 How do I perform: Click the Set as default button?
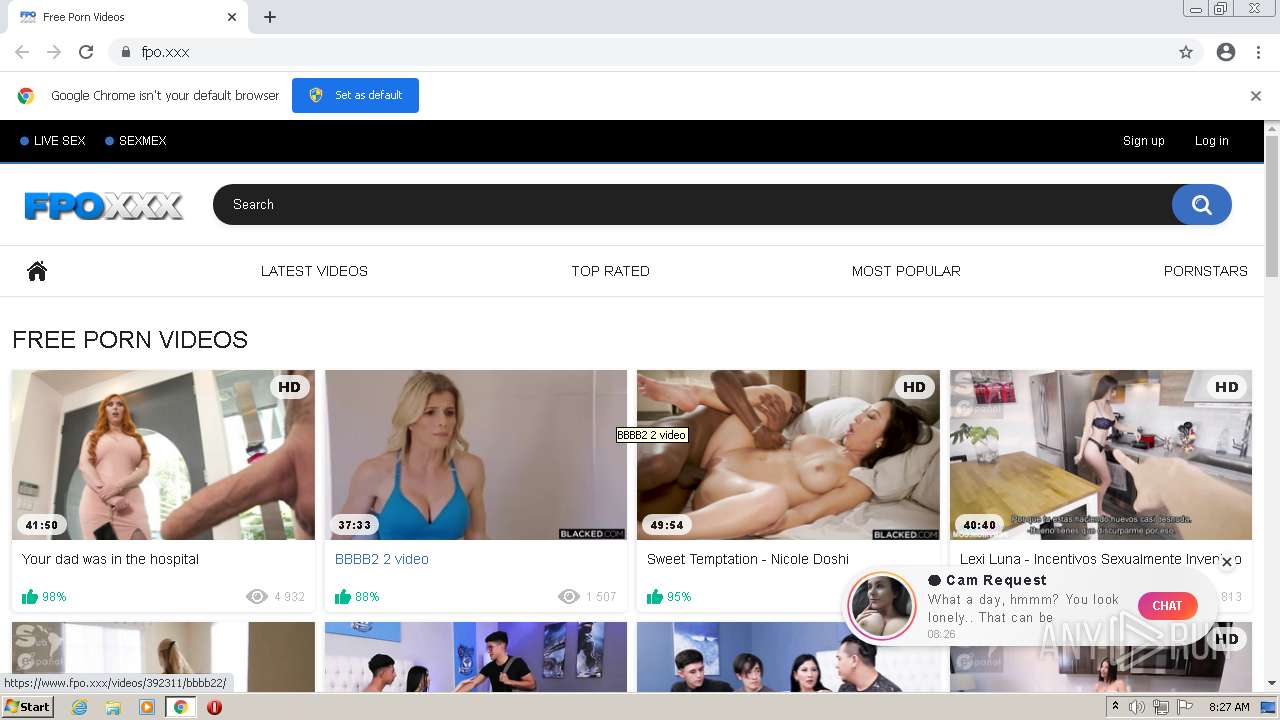pos(355,95)
